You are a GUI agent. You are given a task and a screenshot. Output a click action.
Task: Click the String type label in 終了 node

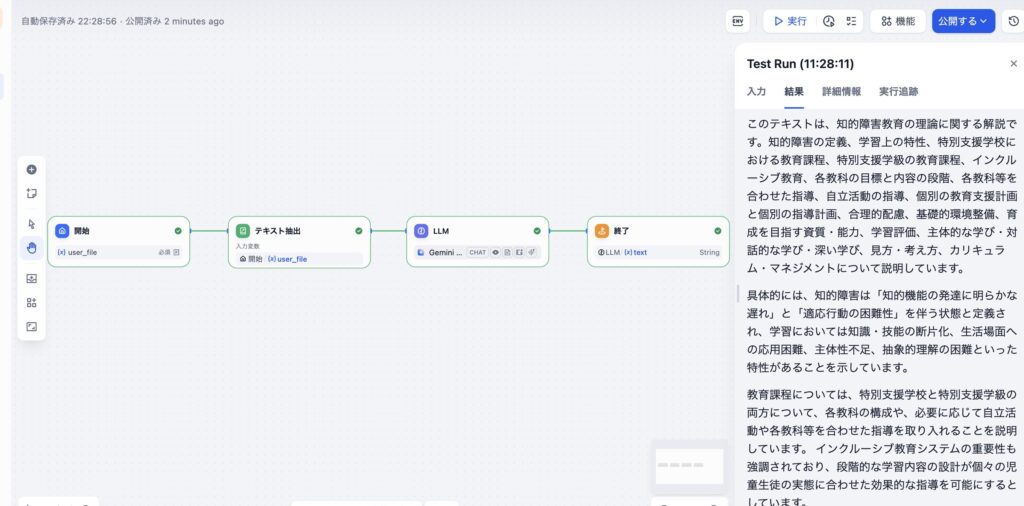[x=709, y=252]
